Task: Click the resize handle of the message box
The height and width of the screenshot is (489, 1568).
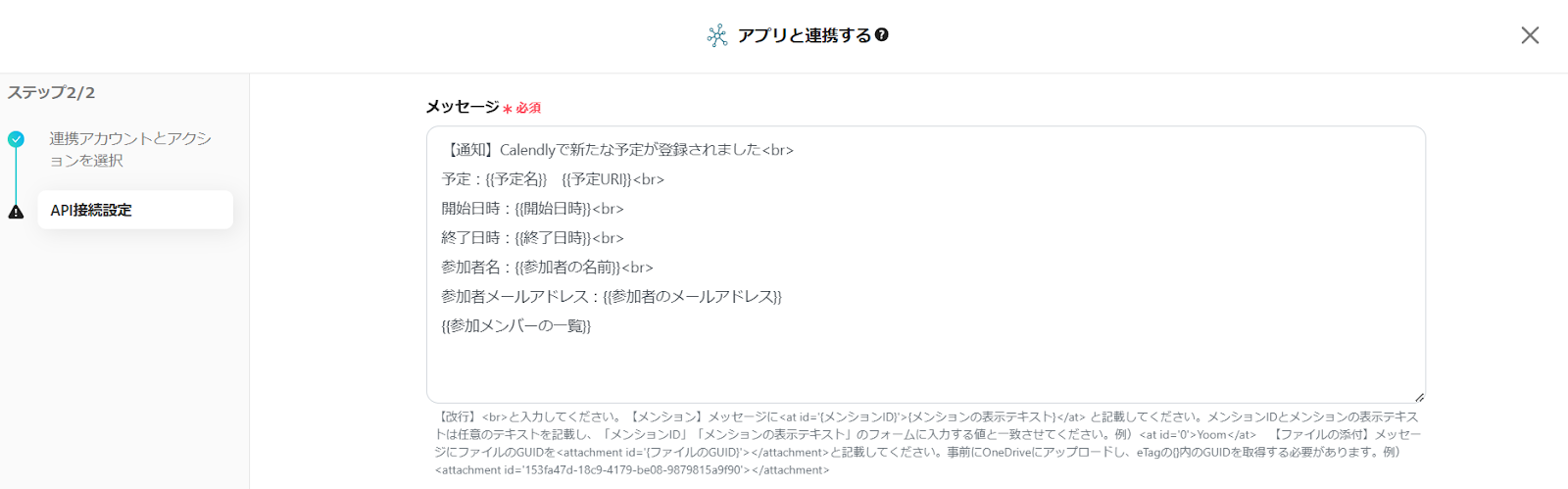Action: (x=1419, y=397)
